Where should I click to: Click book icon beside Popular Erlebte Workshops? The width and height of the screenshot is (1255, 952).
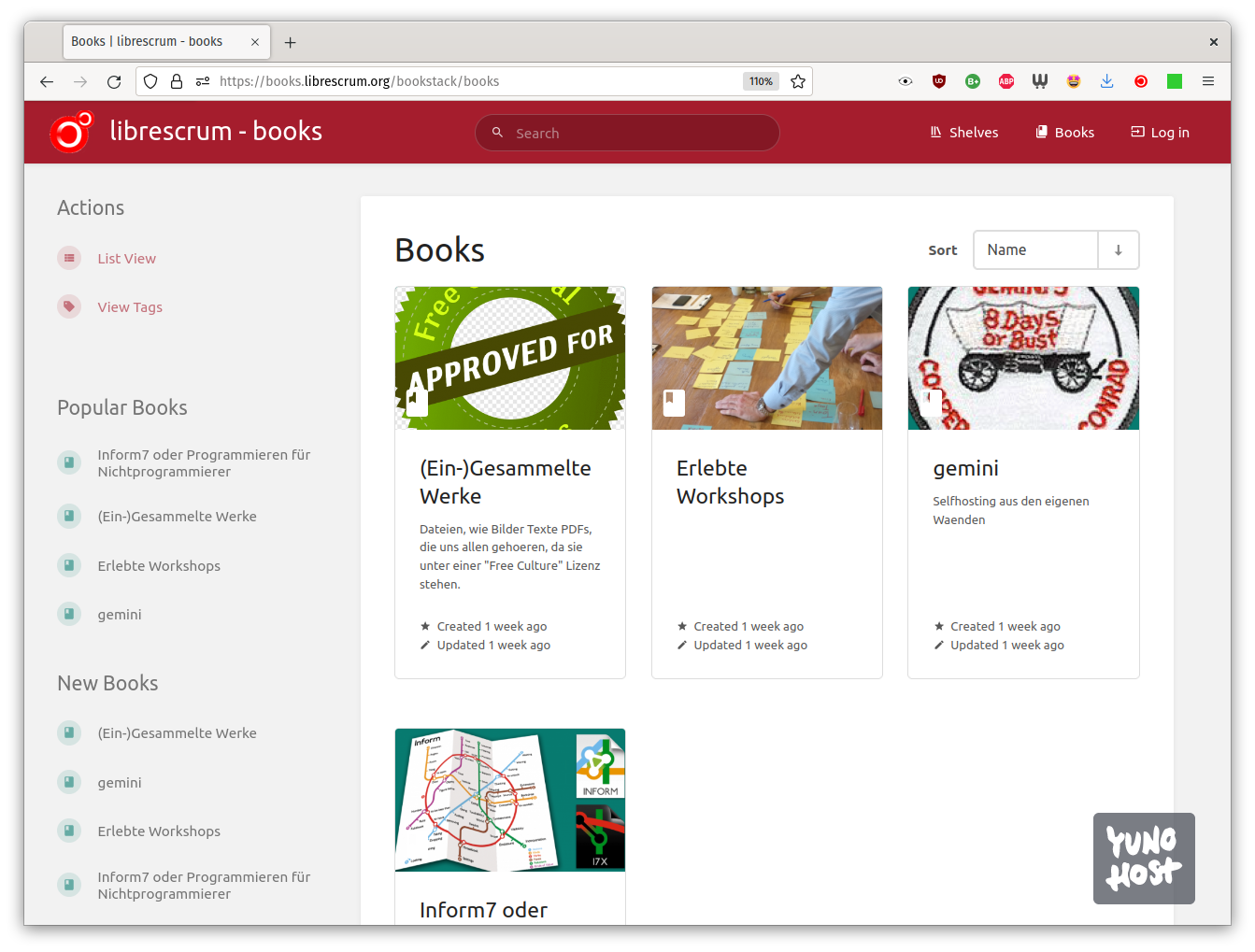(69, 565)
